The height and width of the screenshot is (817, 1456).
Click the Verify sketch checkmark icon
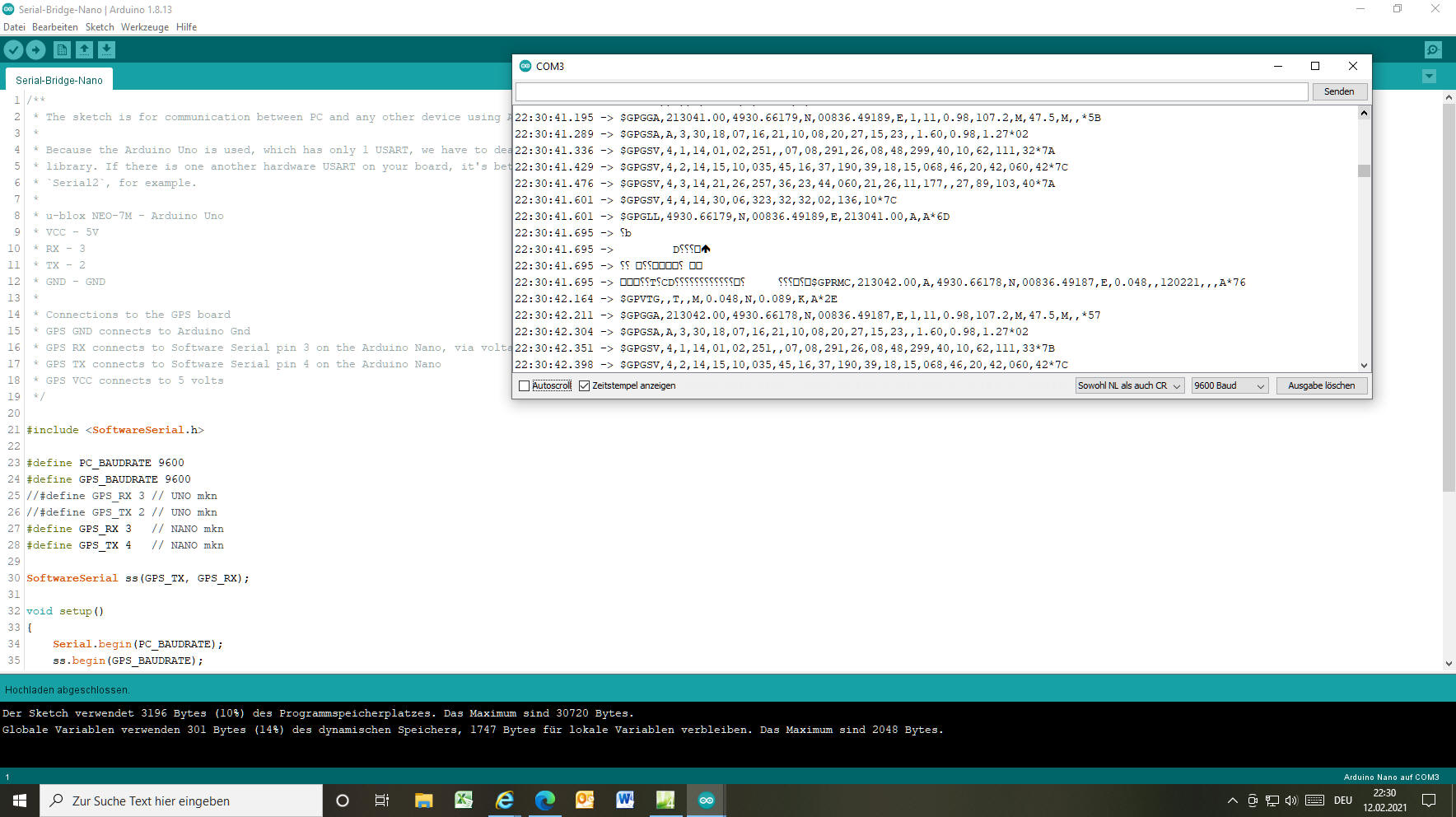[13, 50]
